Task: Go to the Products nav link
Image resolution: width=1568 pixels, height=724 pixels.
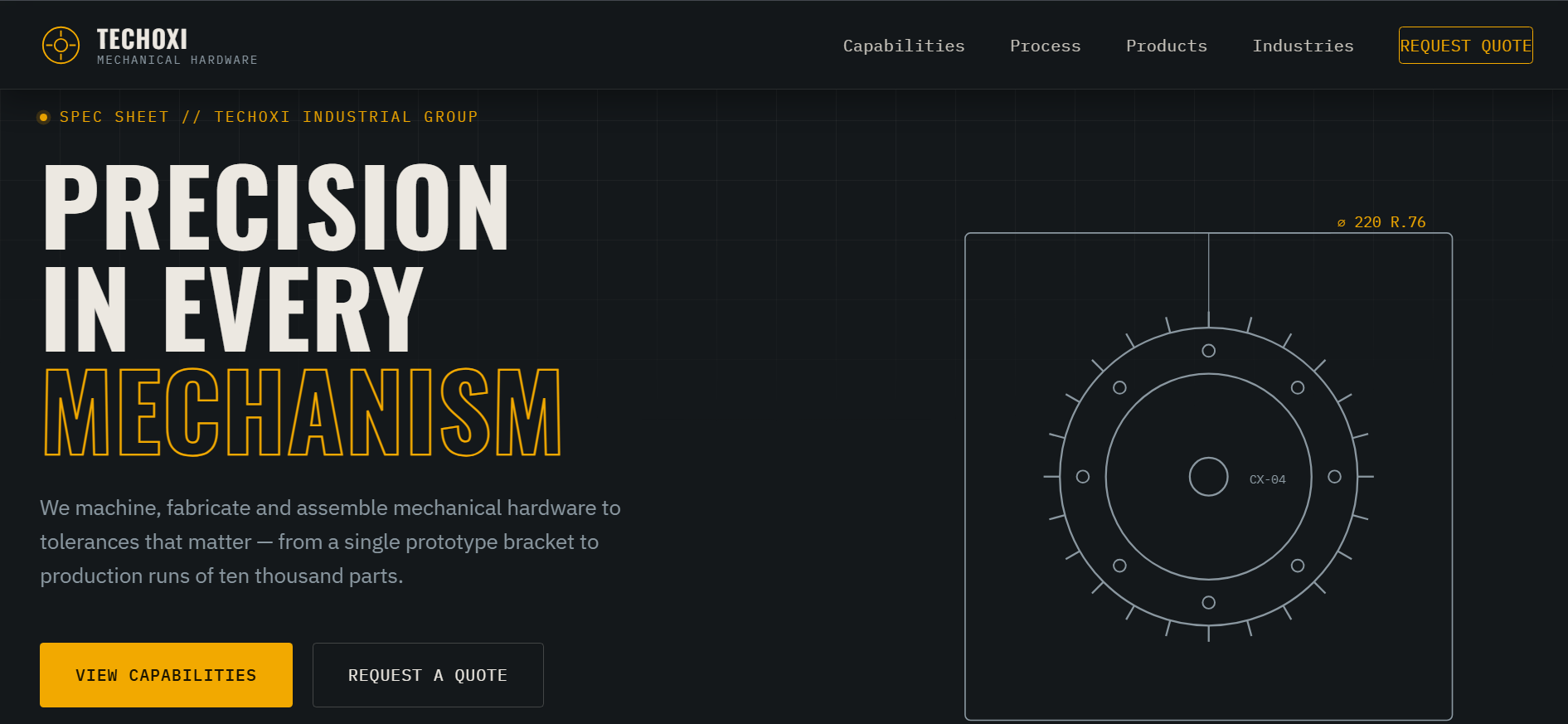Action: [x=1166, y=46]
